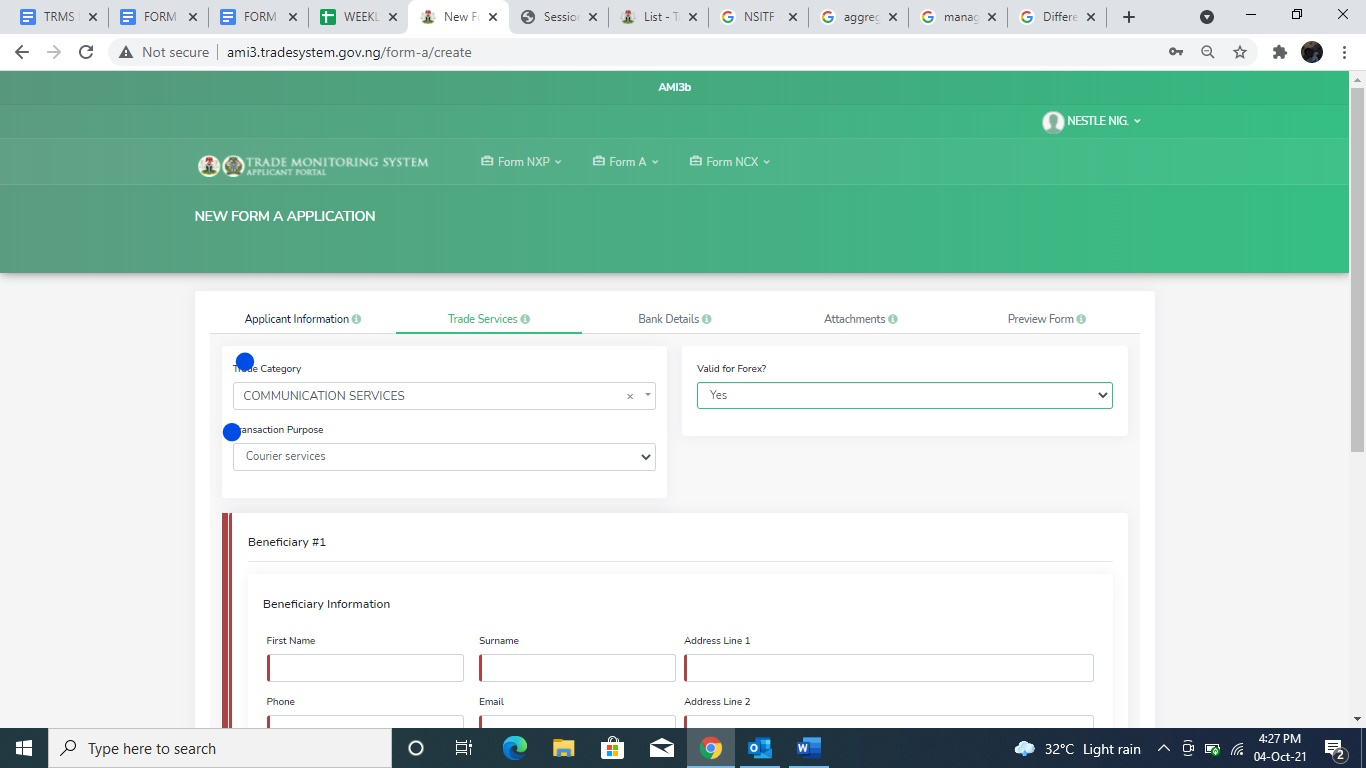Expand the Form NXP menu
This screenshot has height=768, width=1366.
pyautogui.click(x=521, y=161)
